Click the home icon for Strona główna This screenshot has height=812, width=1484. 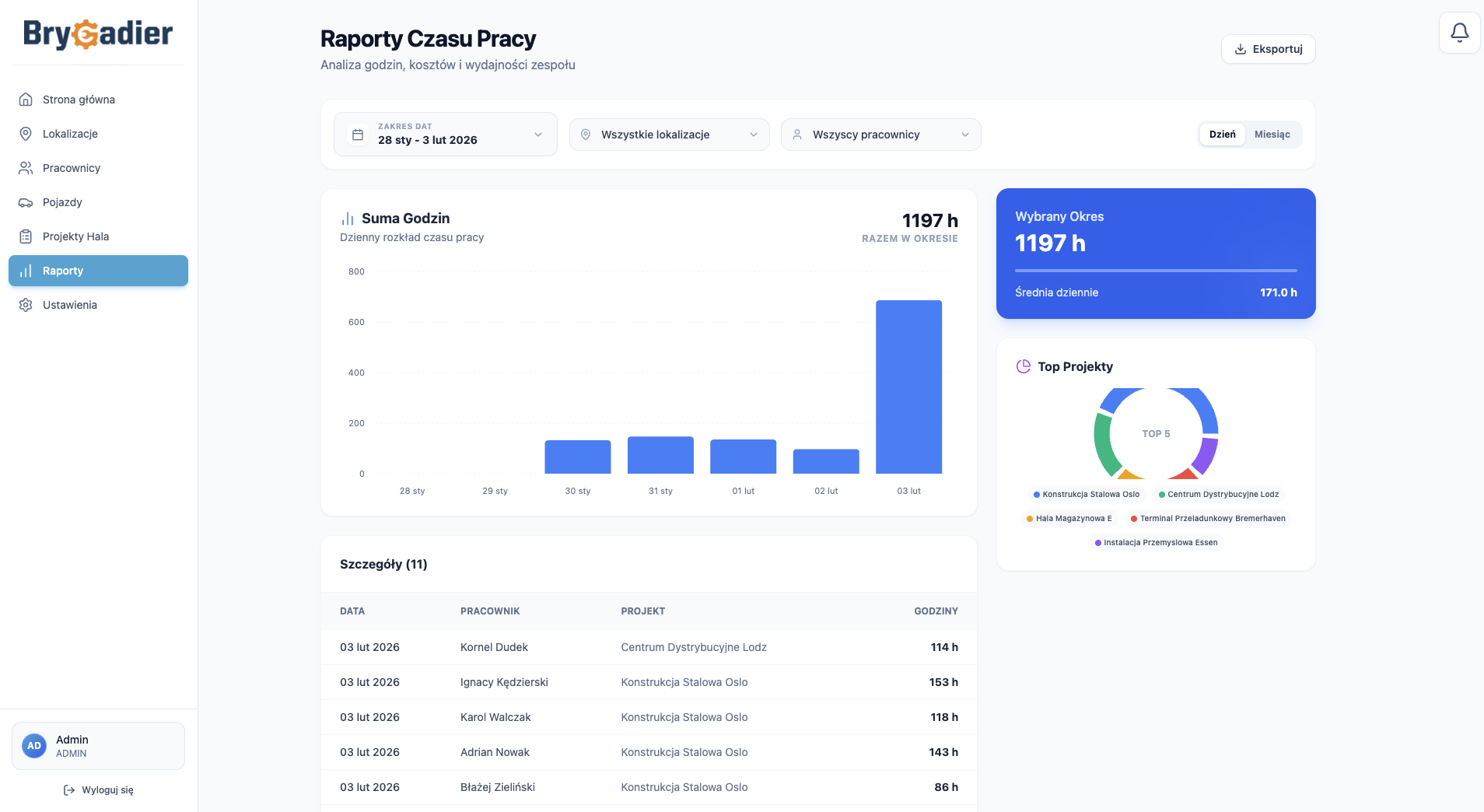(x=26, y=100)
